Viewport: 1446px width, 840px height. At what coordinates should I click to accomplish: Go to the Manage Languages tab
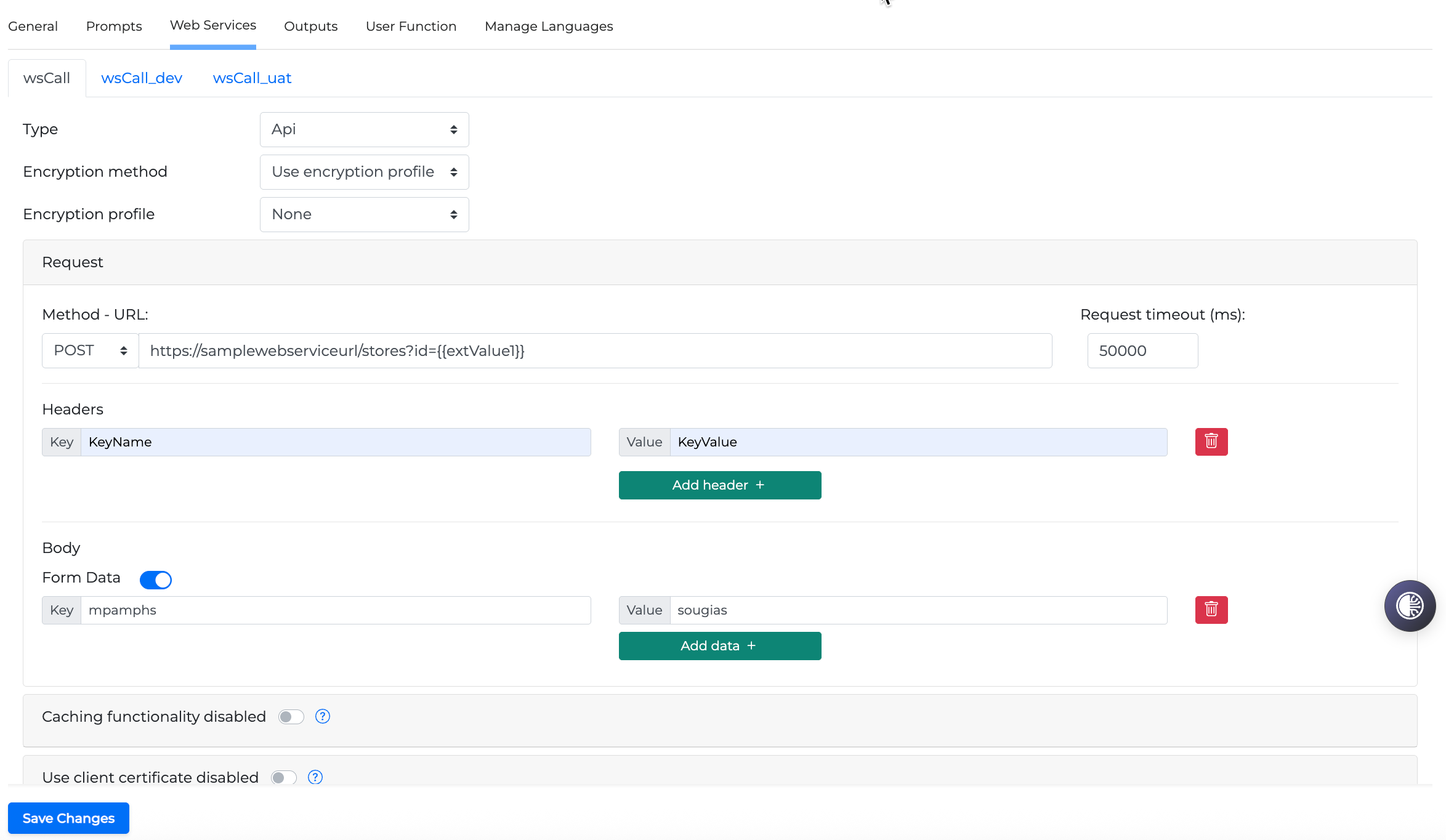(x=548, y=26)
